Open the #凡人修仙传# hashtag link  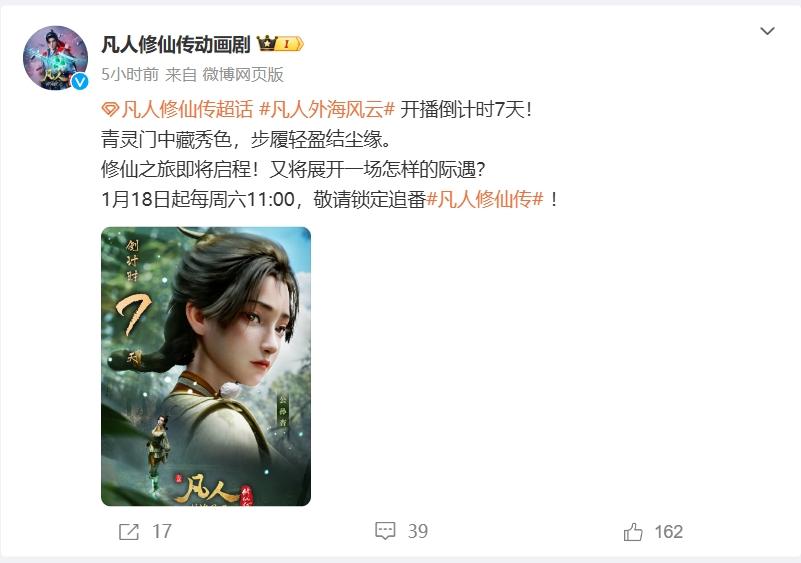485,199
